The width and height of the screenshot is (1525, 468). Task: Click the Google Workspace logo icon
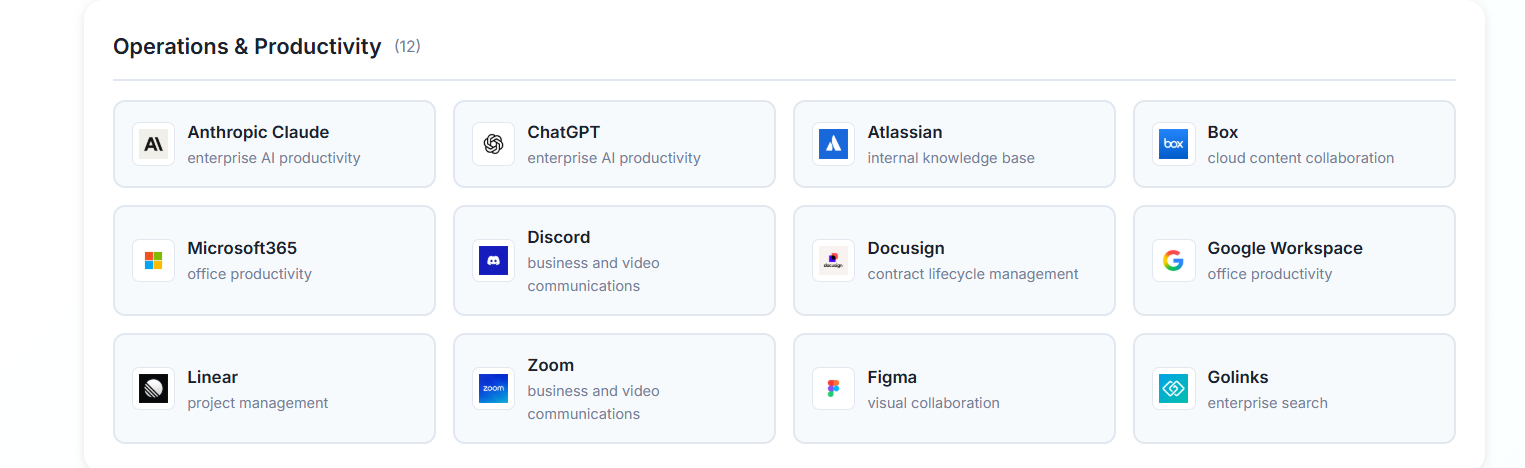click(x=1173, y=261)
